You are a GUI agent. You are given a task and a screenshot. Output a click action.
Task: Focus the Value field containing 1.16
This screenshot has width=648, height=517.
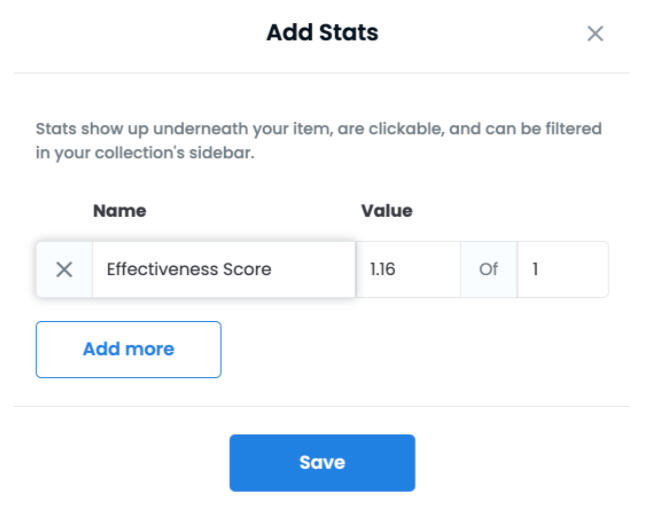[407, 269]
